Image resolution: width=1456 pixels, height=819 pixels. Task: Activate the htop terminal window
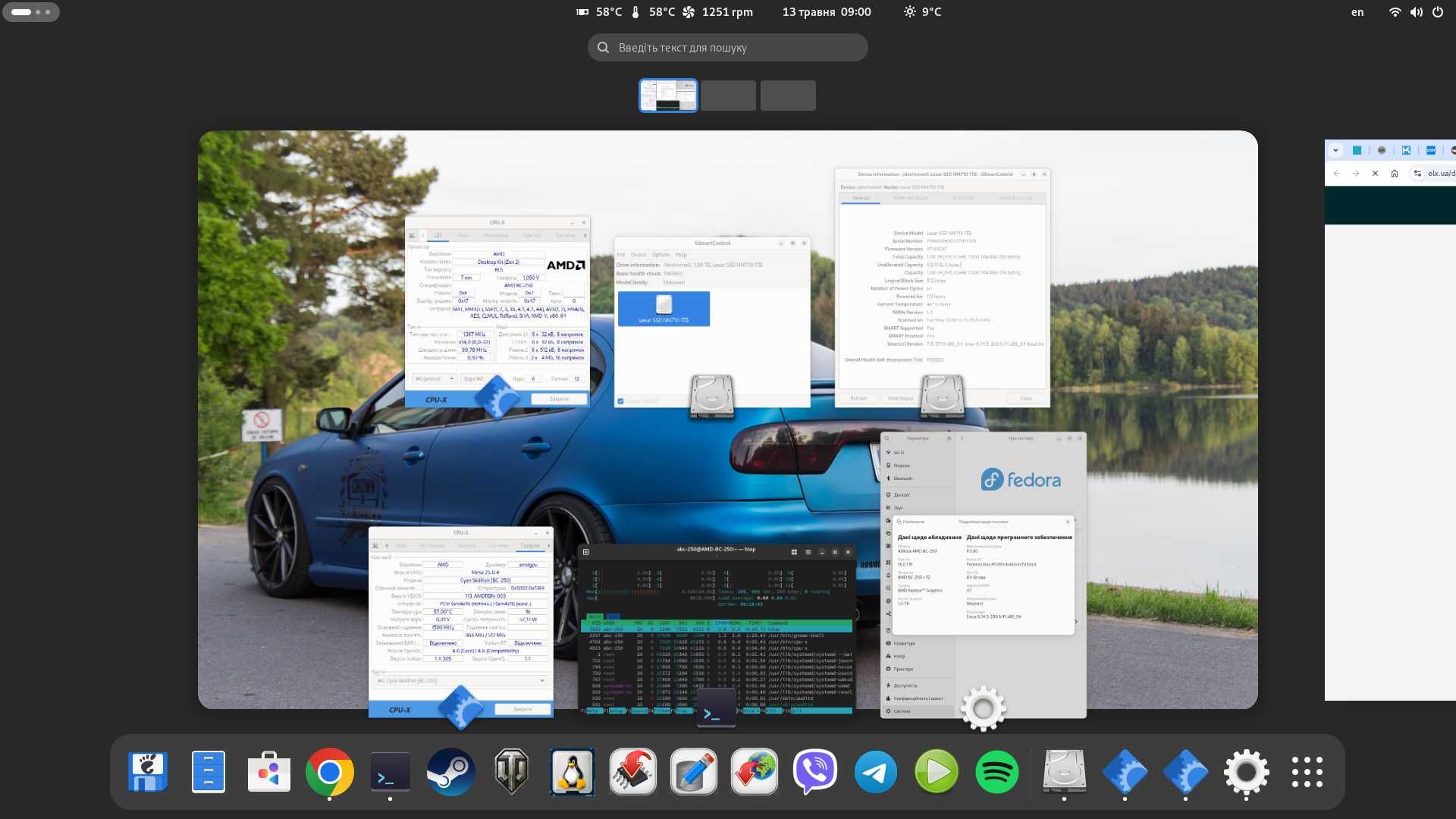717,629
